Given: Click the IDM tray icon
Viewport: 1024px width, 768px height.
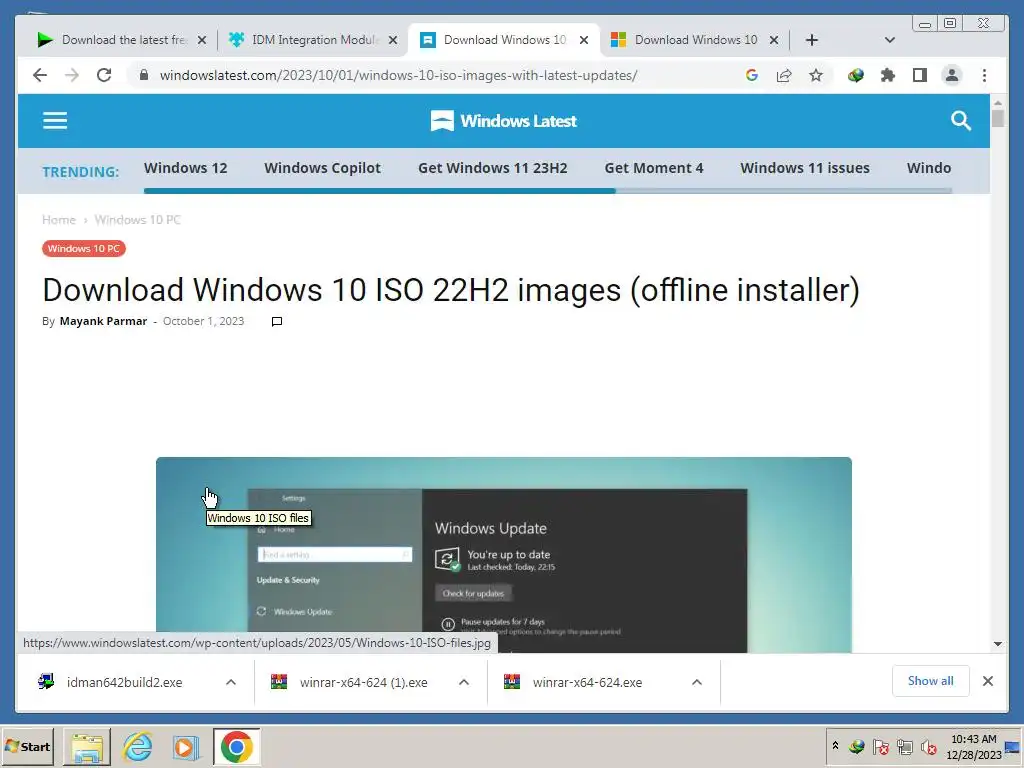Looking at the screenshot, I should 857,746.
